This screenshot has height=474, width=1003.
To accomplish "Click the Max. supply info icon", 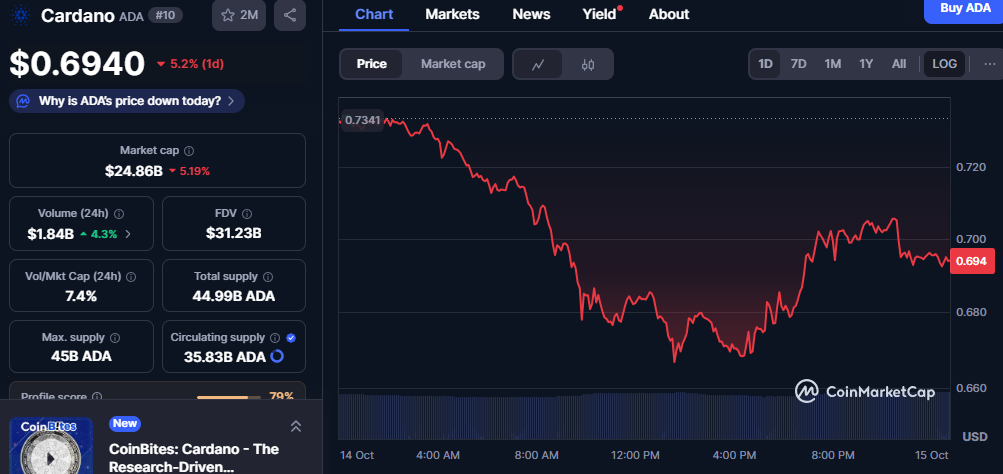I will pos(113,338).
